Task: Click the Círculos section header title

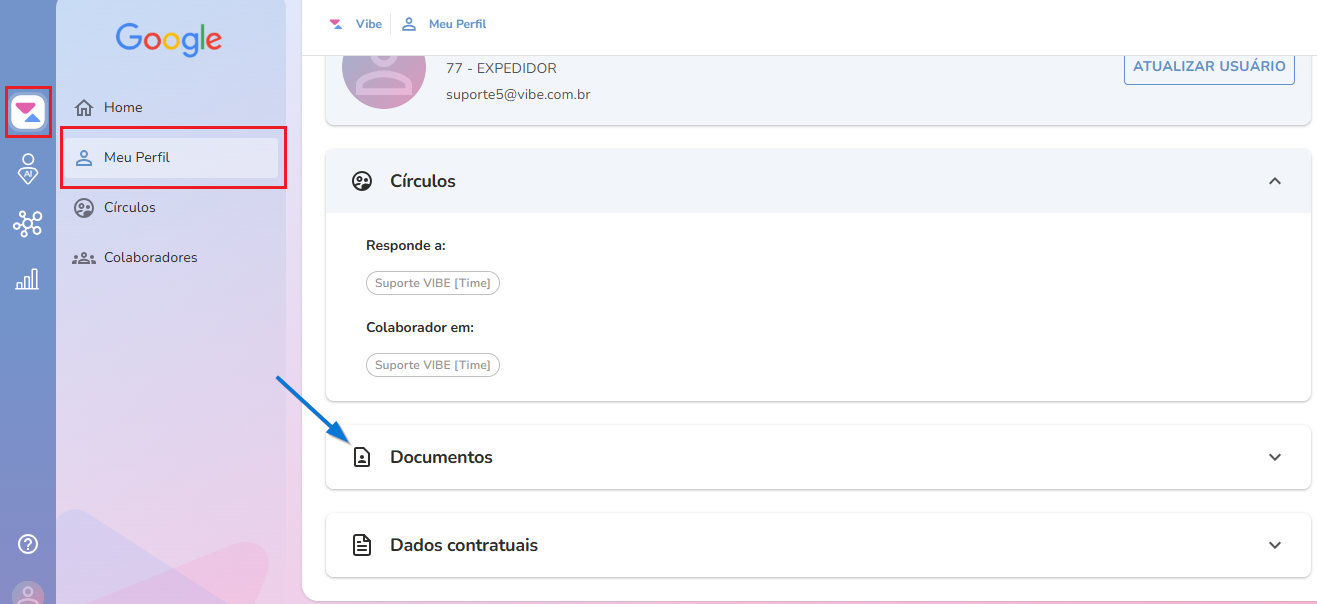Action: [x=423, y=181]
